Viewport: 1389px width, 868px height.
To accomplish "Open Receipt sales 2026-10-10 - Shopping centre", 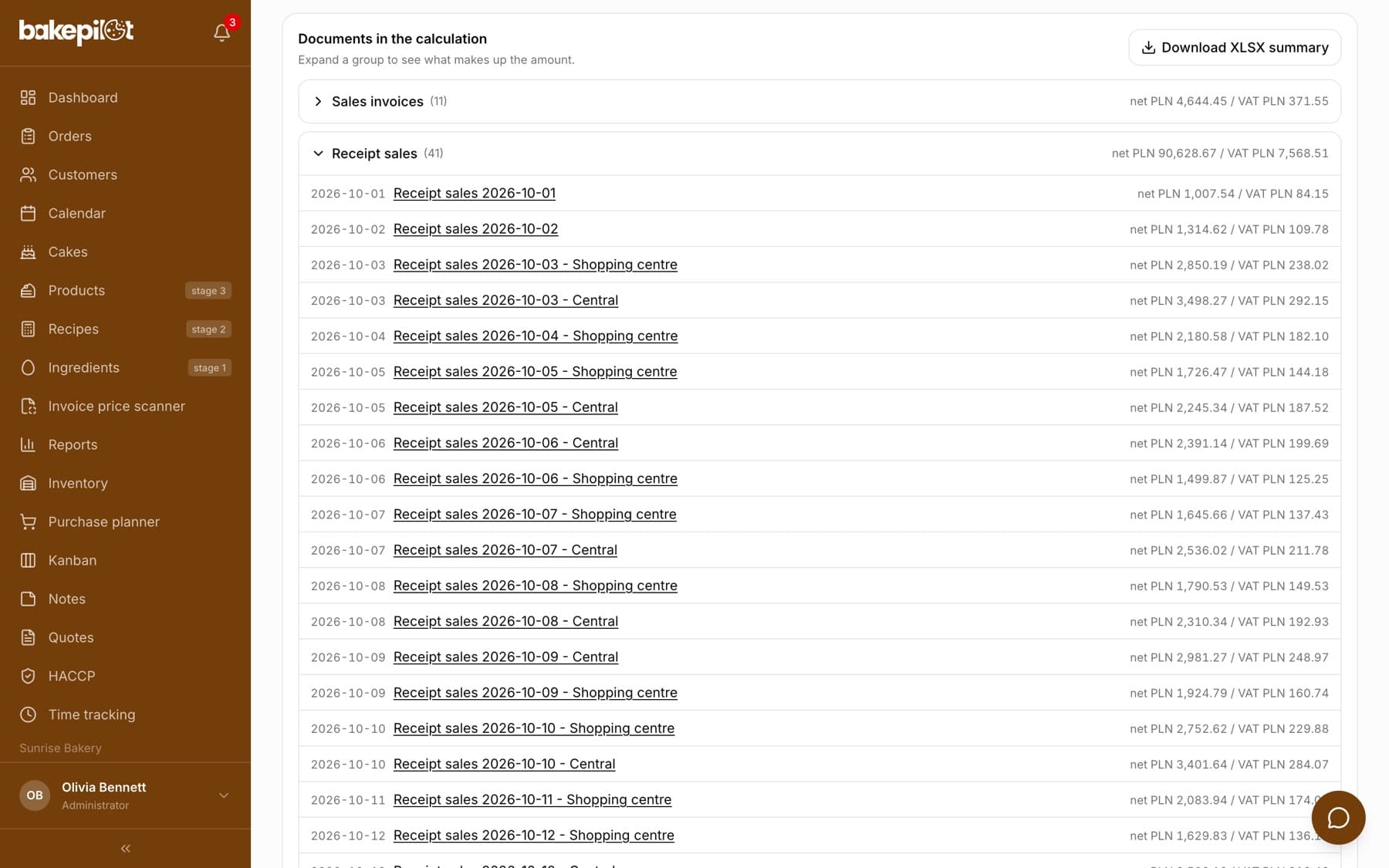I will point(534,728).
